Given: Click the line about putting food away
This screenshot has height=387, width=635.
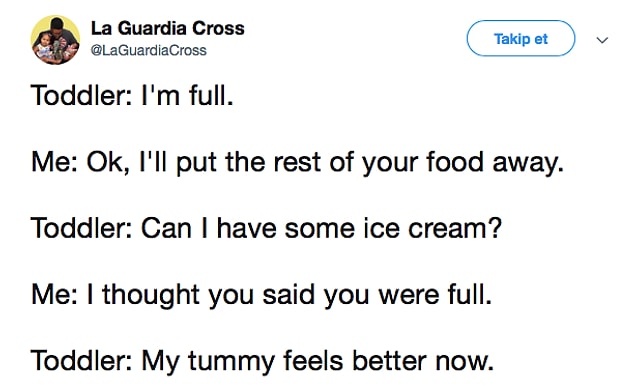Looking at the screenshot, I should point(298,163).
